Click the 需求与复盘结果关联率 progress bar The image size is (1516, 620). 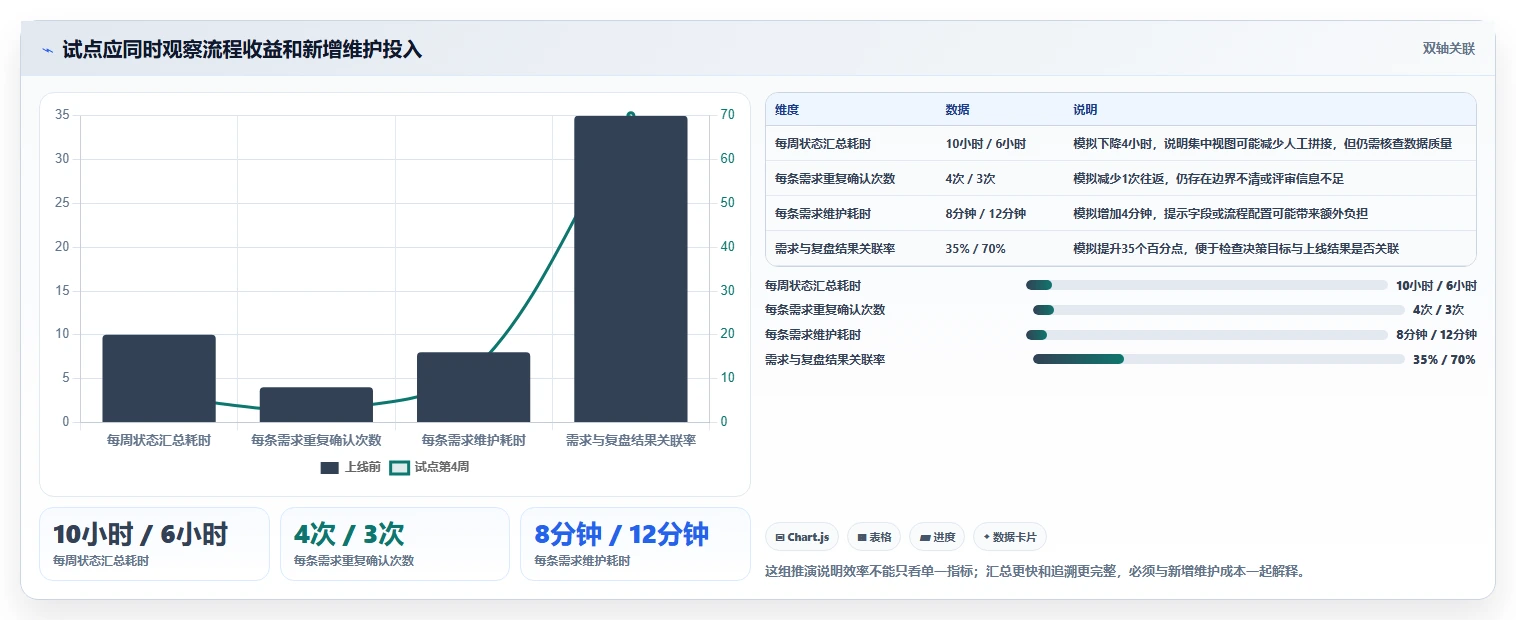1219,359
